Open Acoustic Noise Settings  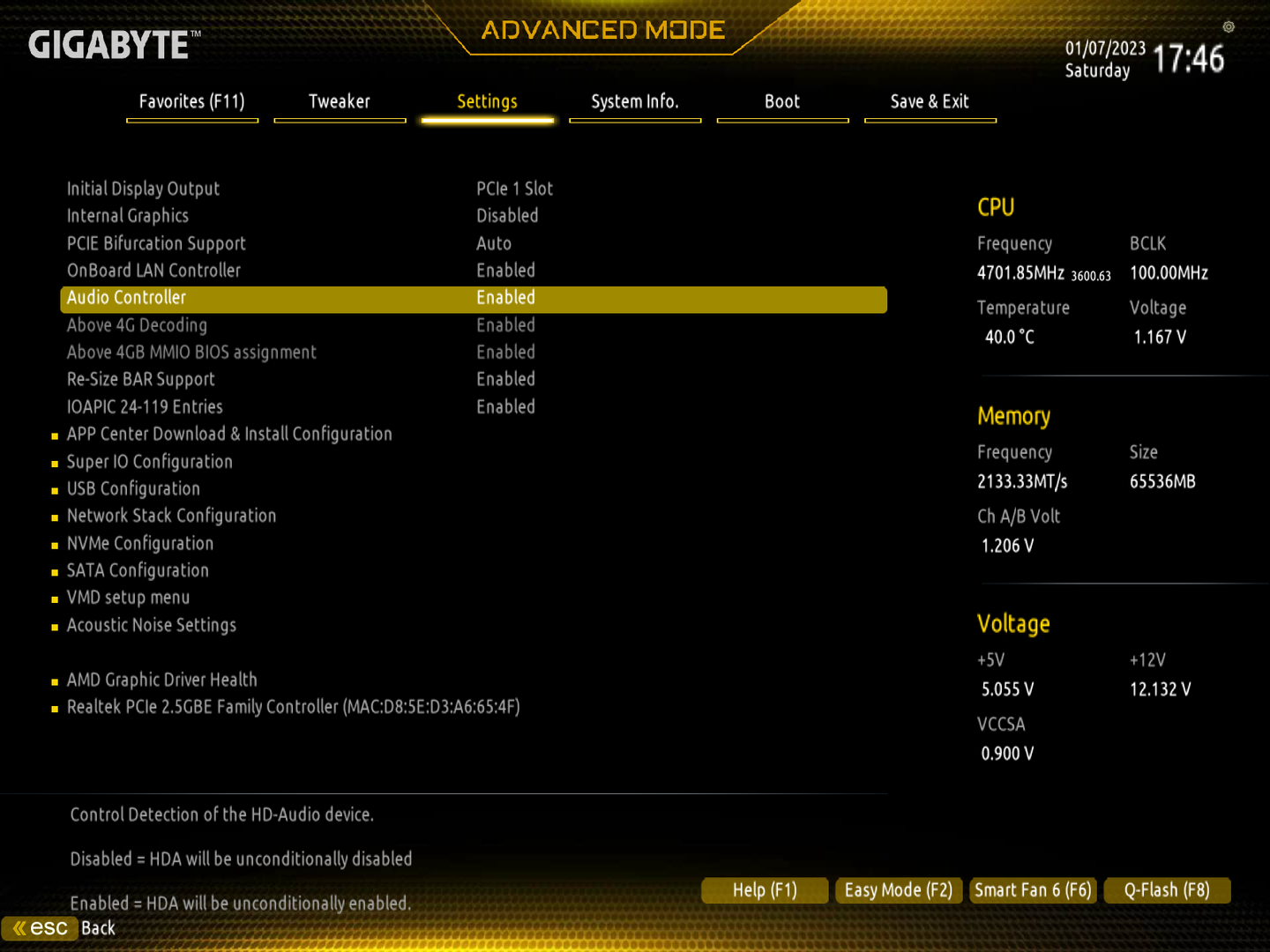pyautogui.click(x=152, y=626)
